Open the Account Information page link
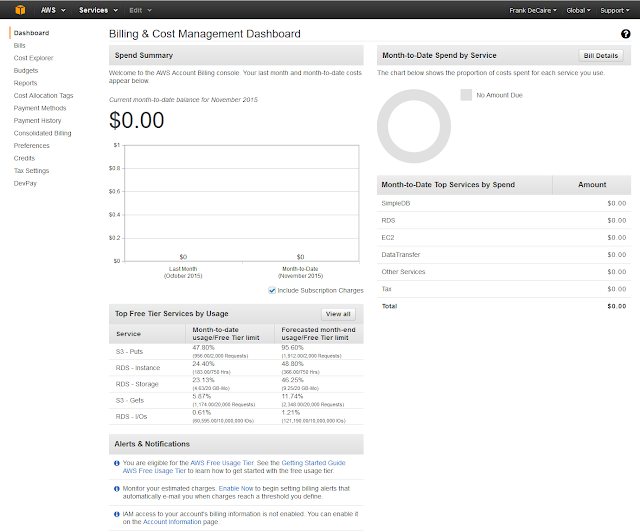640x532 pixels. tap(172, 522)
